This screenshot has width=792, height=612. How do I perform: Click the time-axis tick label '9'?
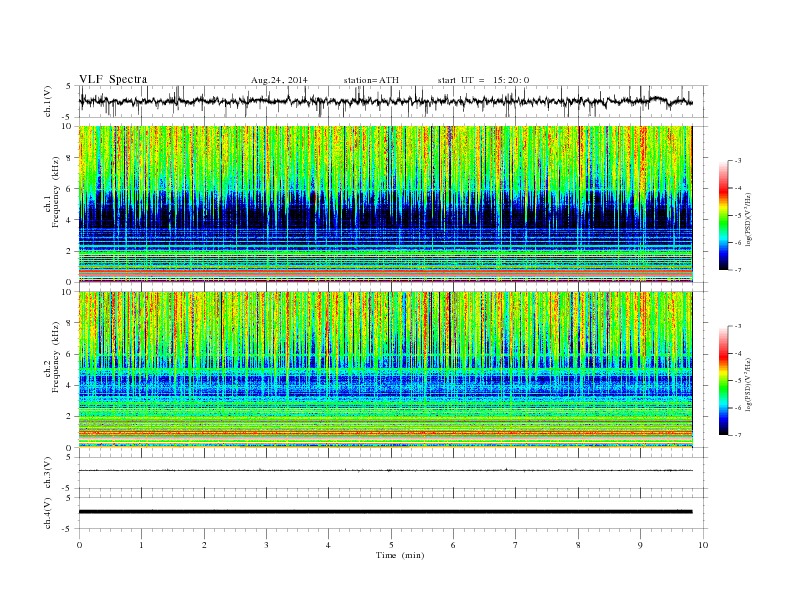point(640,545)
